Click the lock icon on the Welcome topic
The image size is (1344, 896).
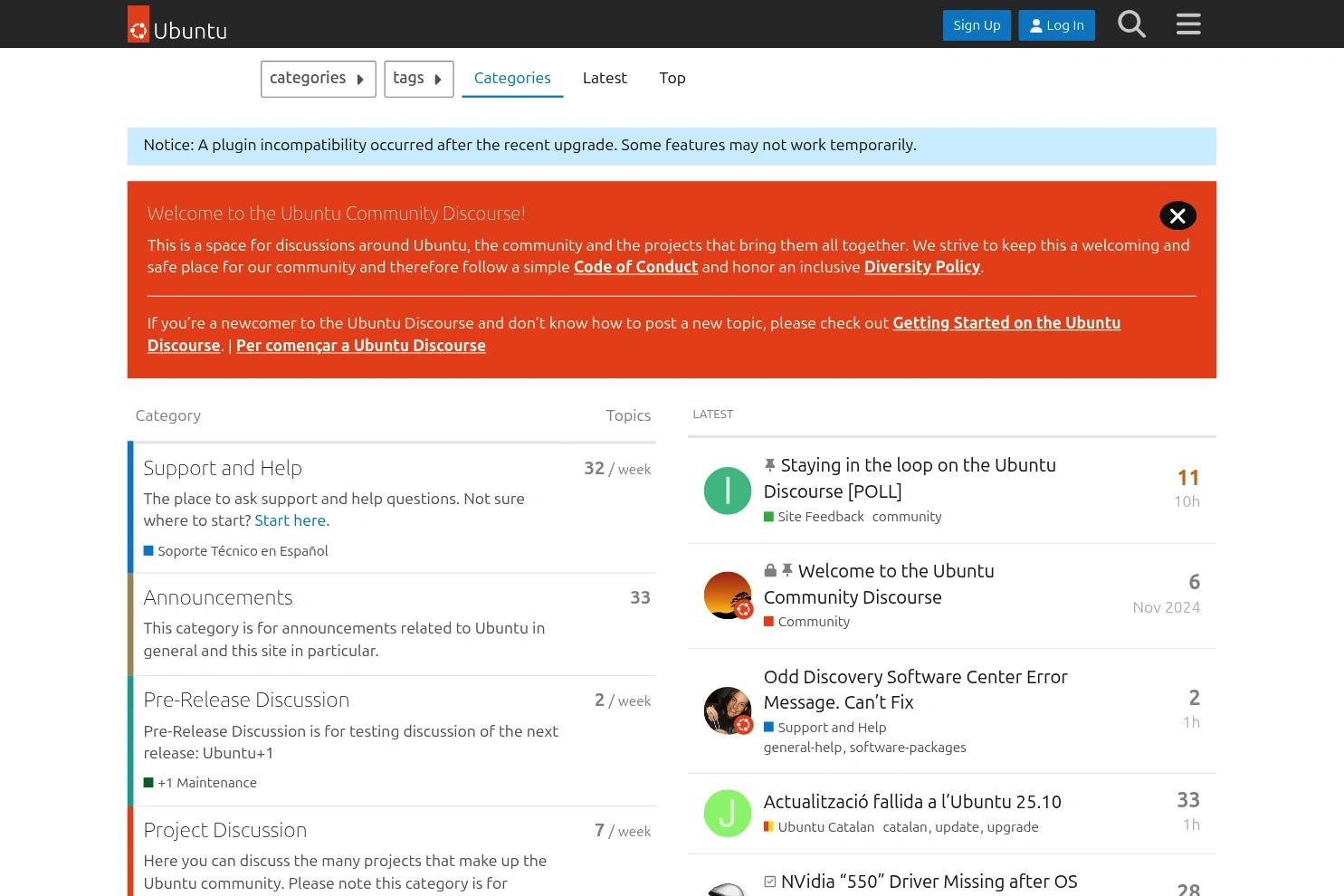coord(769,570)
